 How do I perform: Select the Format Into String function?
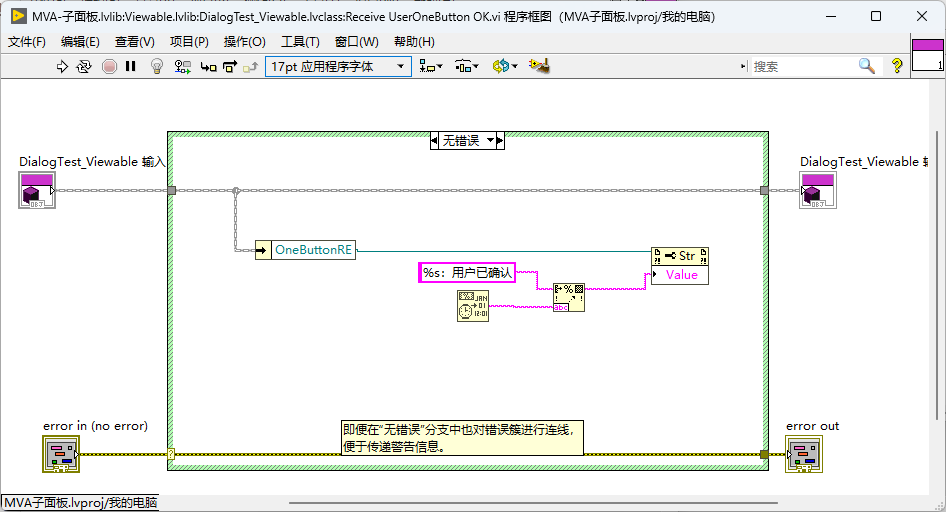[x=568, y=297]
